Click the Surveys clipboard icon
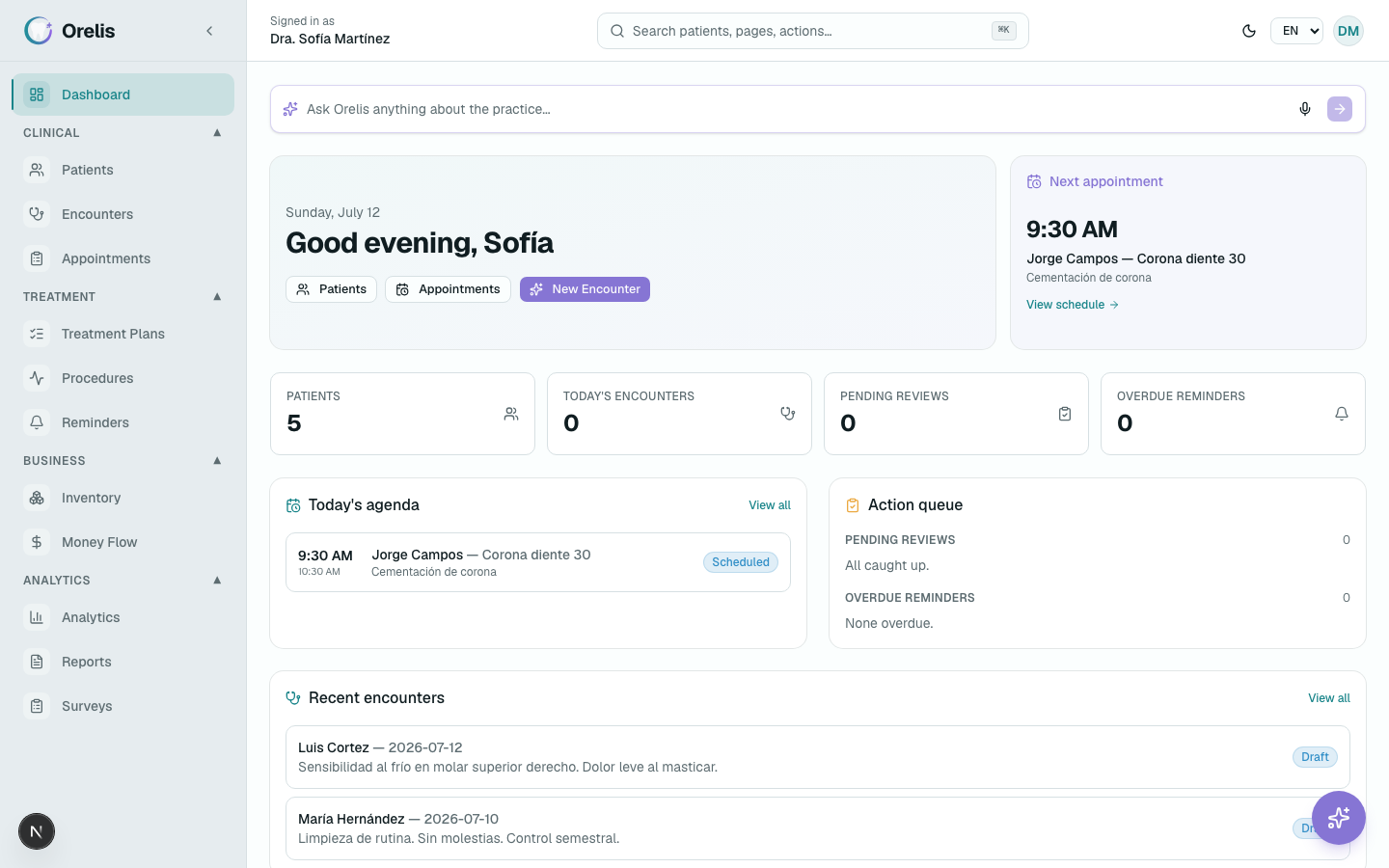This screenshot has width=1389, height=868. click(37, 706)
